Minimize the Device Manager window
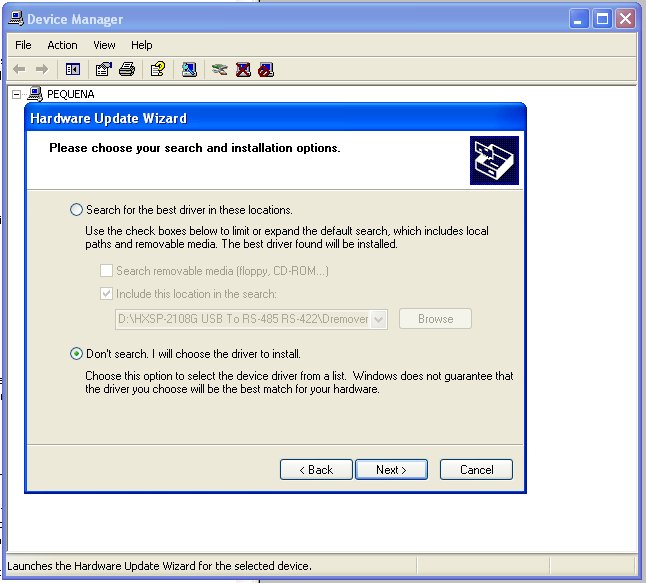Image resolution: width=646 pixels, height=583 pixels. point(579,19)
